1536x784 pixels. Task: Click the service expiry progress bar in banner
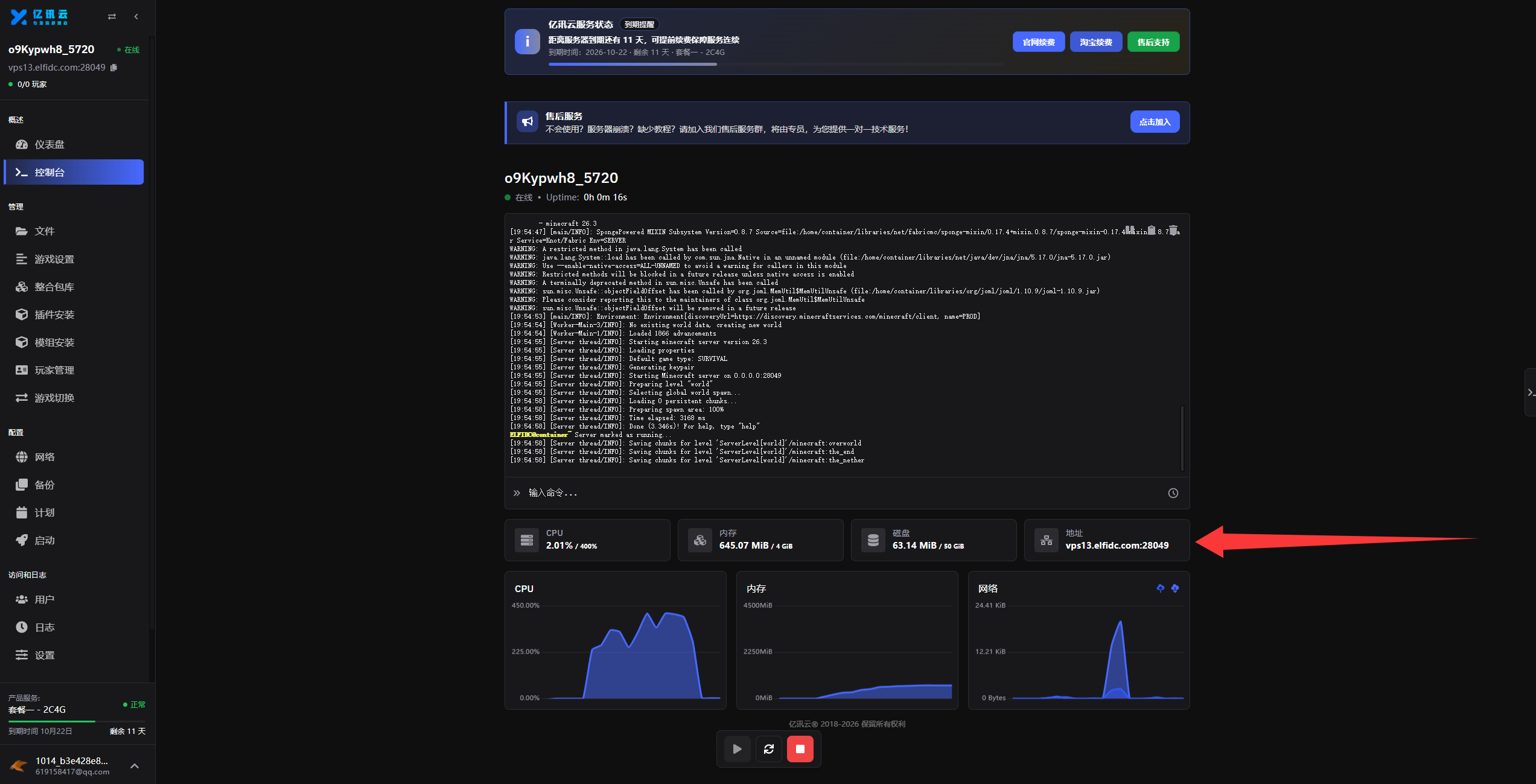(x=776, y=64)
